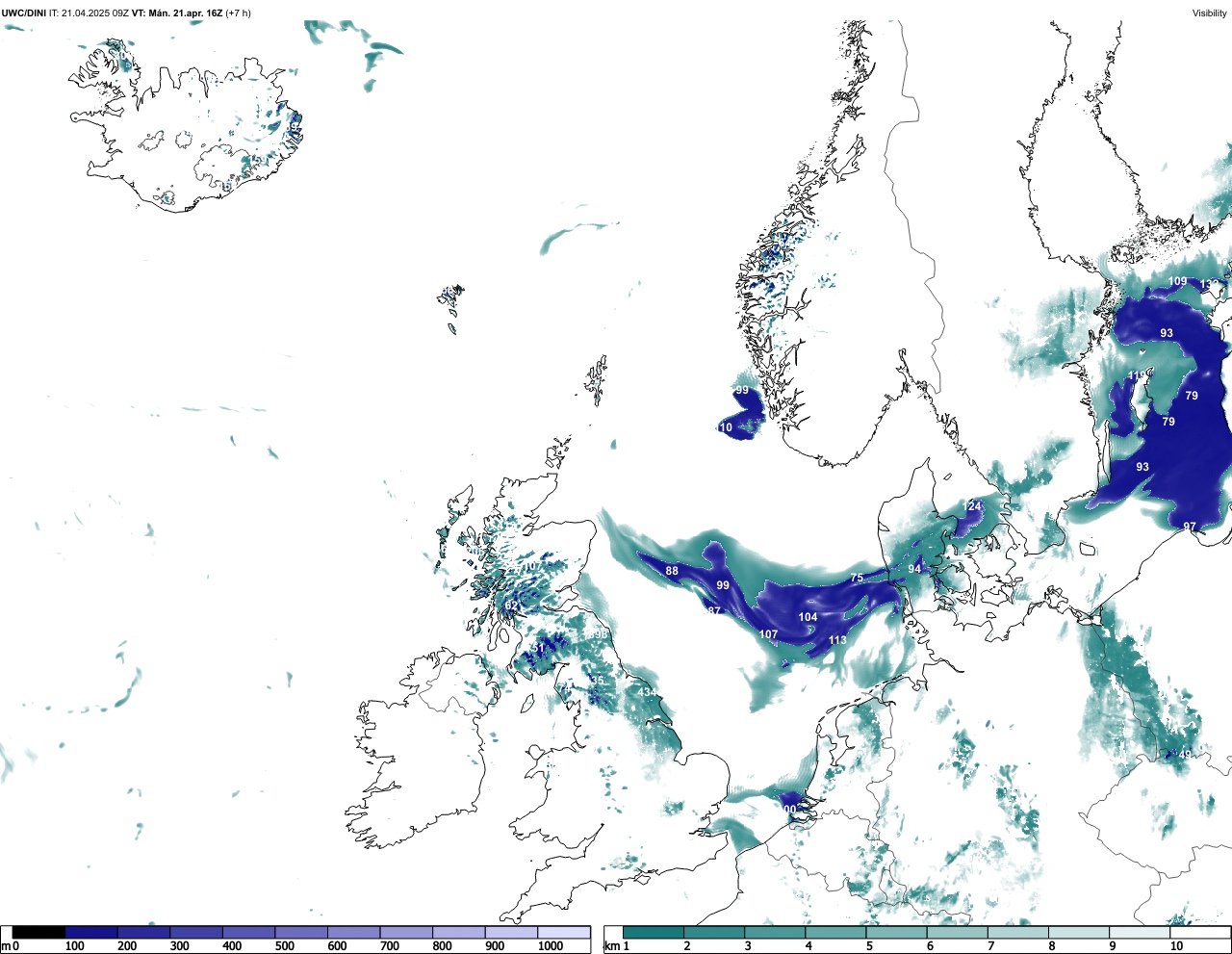Select the 100–200 m dark navy swatch
1232x954 pixels.
coord(91,932)
